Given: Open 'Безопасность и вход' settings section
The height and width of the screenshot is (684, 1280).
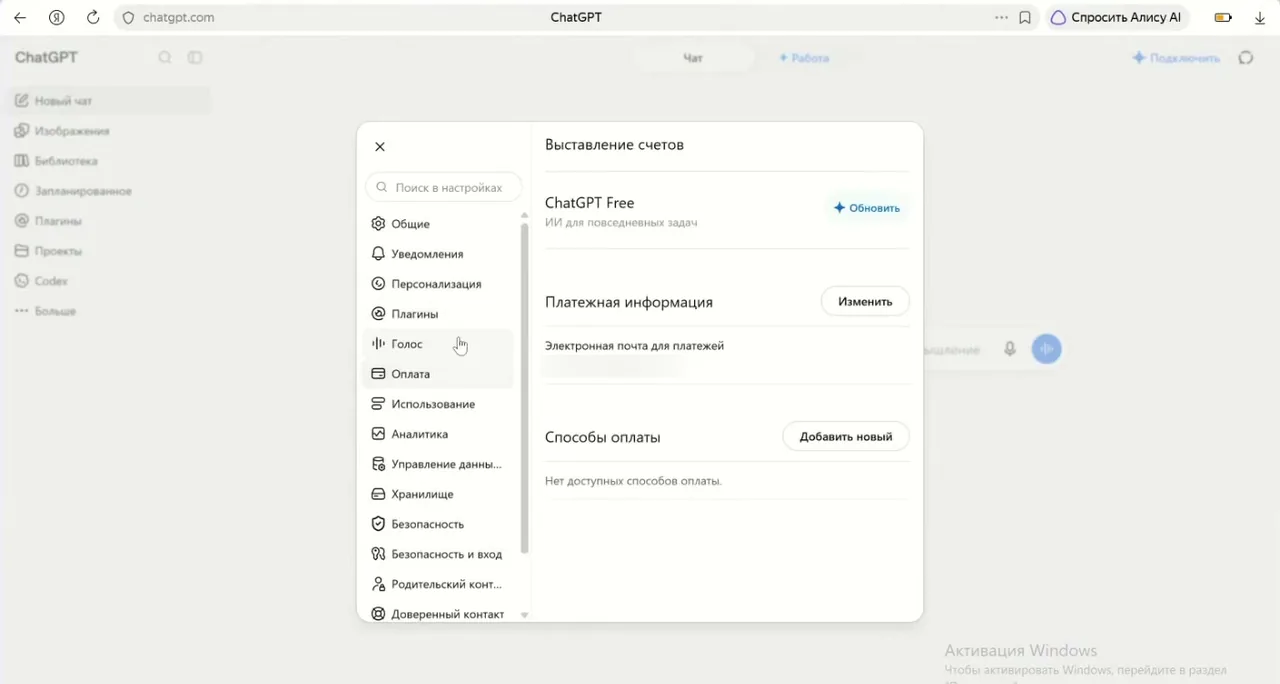Looking at the screenshot, I should (x=438, y=554).
